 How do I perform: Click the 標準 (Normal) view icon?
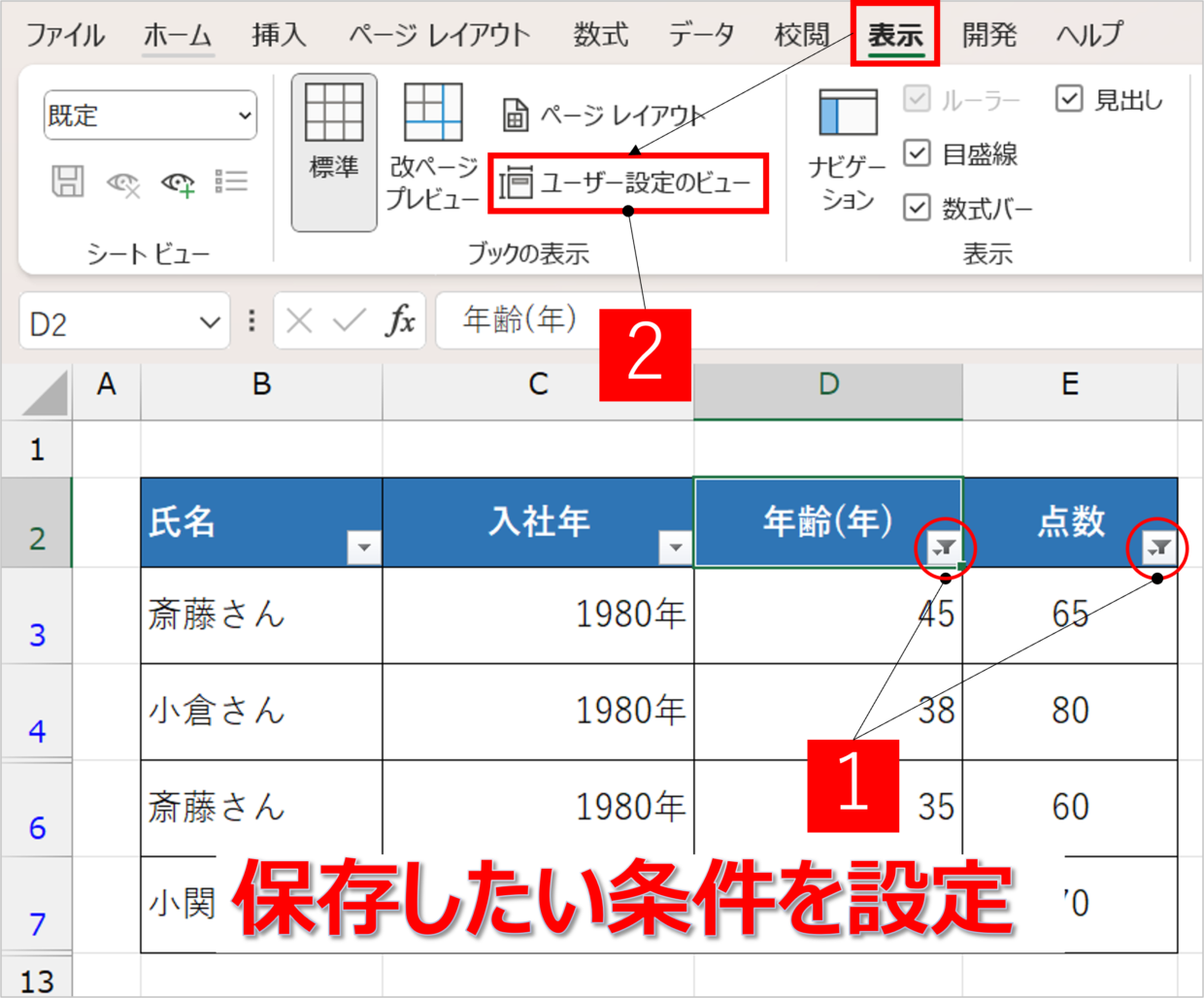(334, 150)
